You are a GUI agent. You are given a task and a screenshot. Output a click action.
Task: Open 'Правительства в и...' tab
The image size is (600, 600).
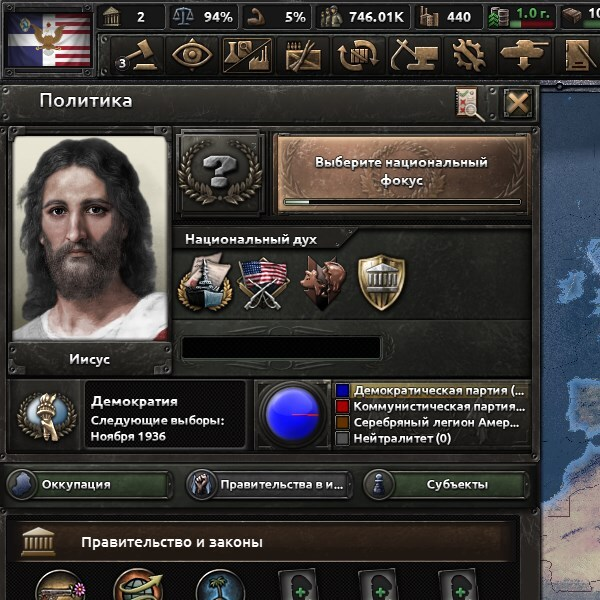(x=269, y=484)
